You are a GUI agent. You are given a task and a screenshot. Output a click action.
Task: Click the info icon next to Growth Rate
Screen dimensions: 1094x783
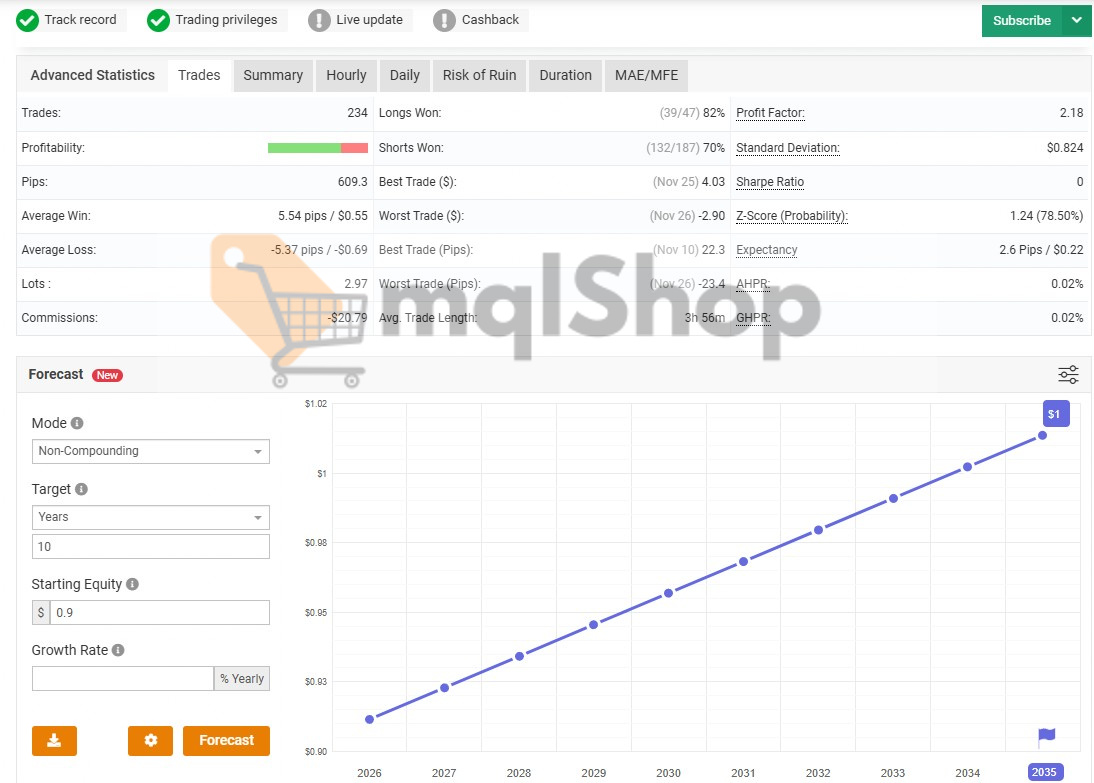pyautogui.click(x=118, y=651)
